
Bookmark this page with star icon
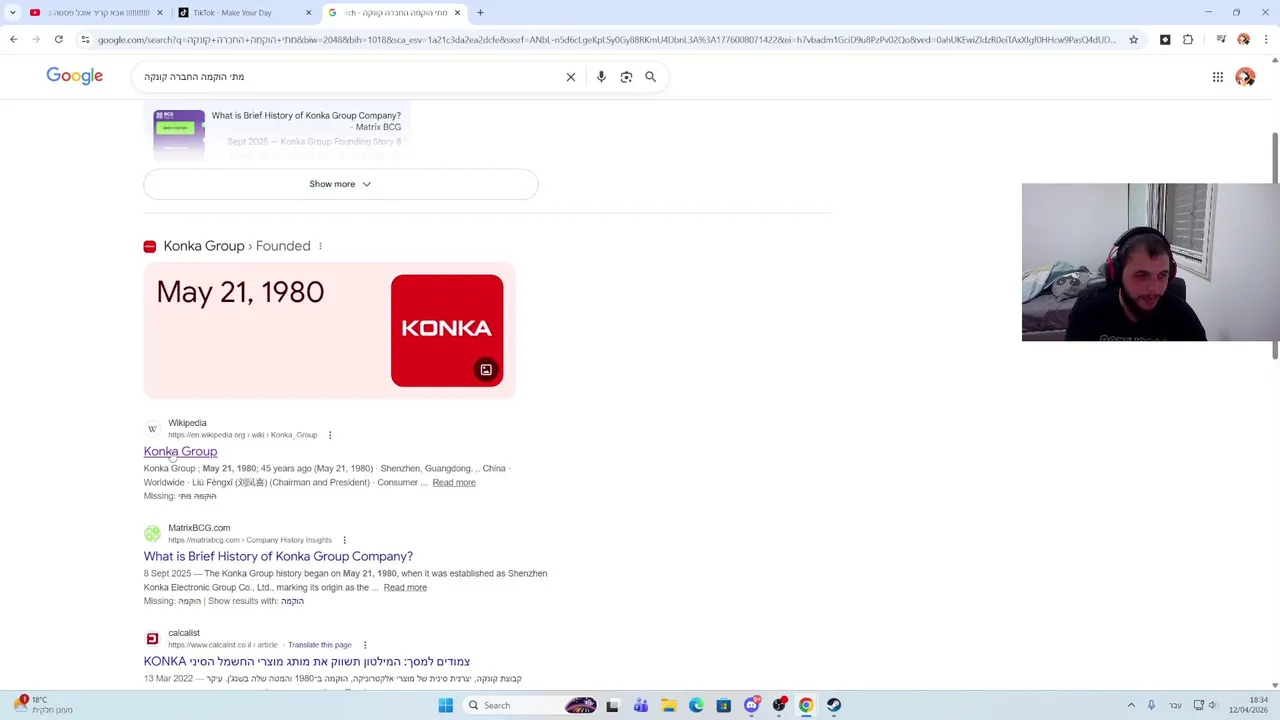[1133, 39]
